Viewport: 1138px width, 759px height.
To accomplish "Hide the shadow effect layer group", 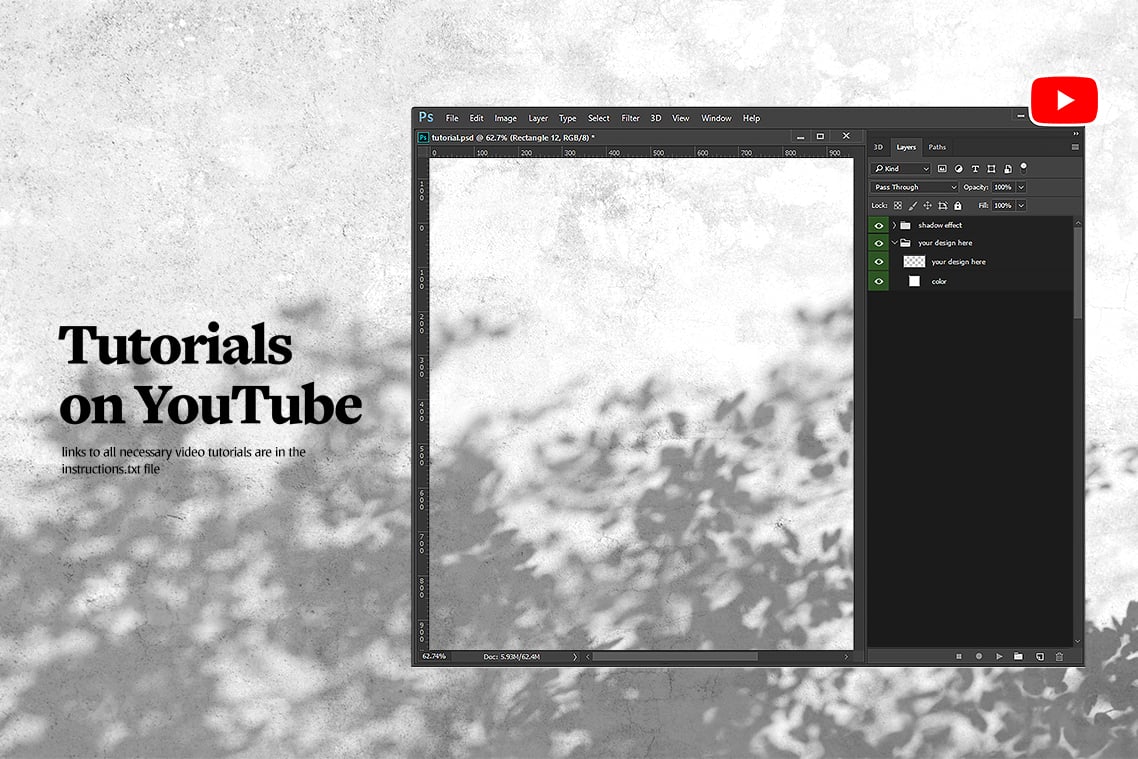I will pos(878,225).
